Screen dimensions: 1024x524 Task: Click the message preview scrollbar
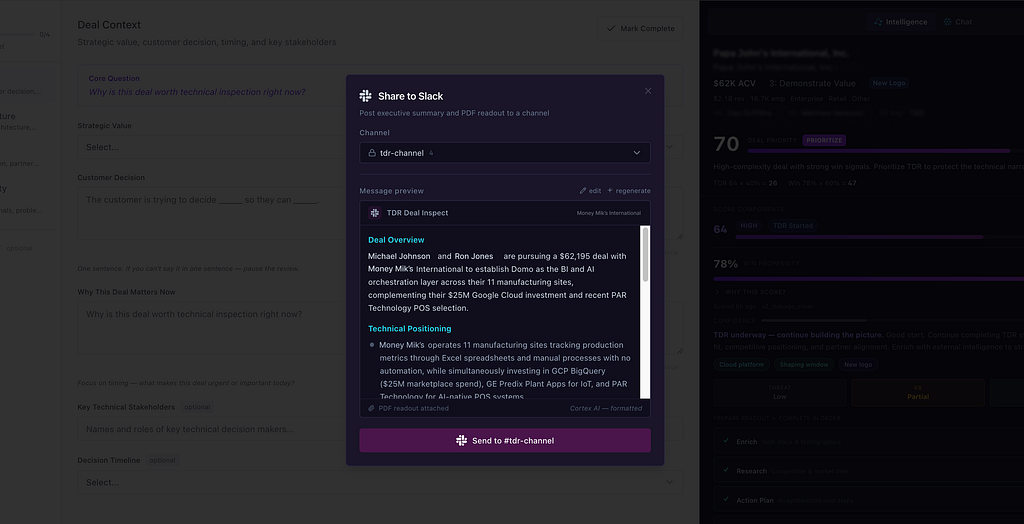645,255
